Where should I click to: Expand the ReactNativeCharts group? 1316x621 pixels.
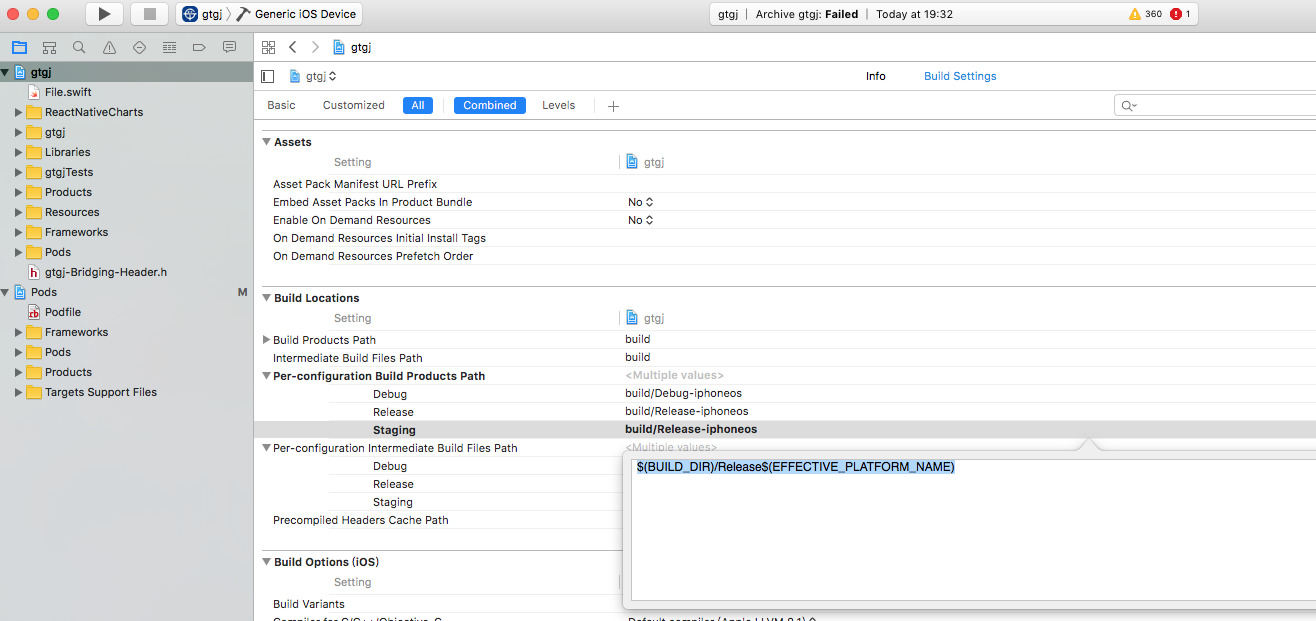[18, 112]
